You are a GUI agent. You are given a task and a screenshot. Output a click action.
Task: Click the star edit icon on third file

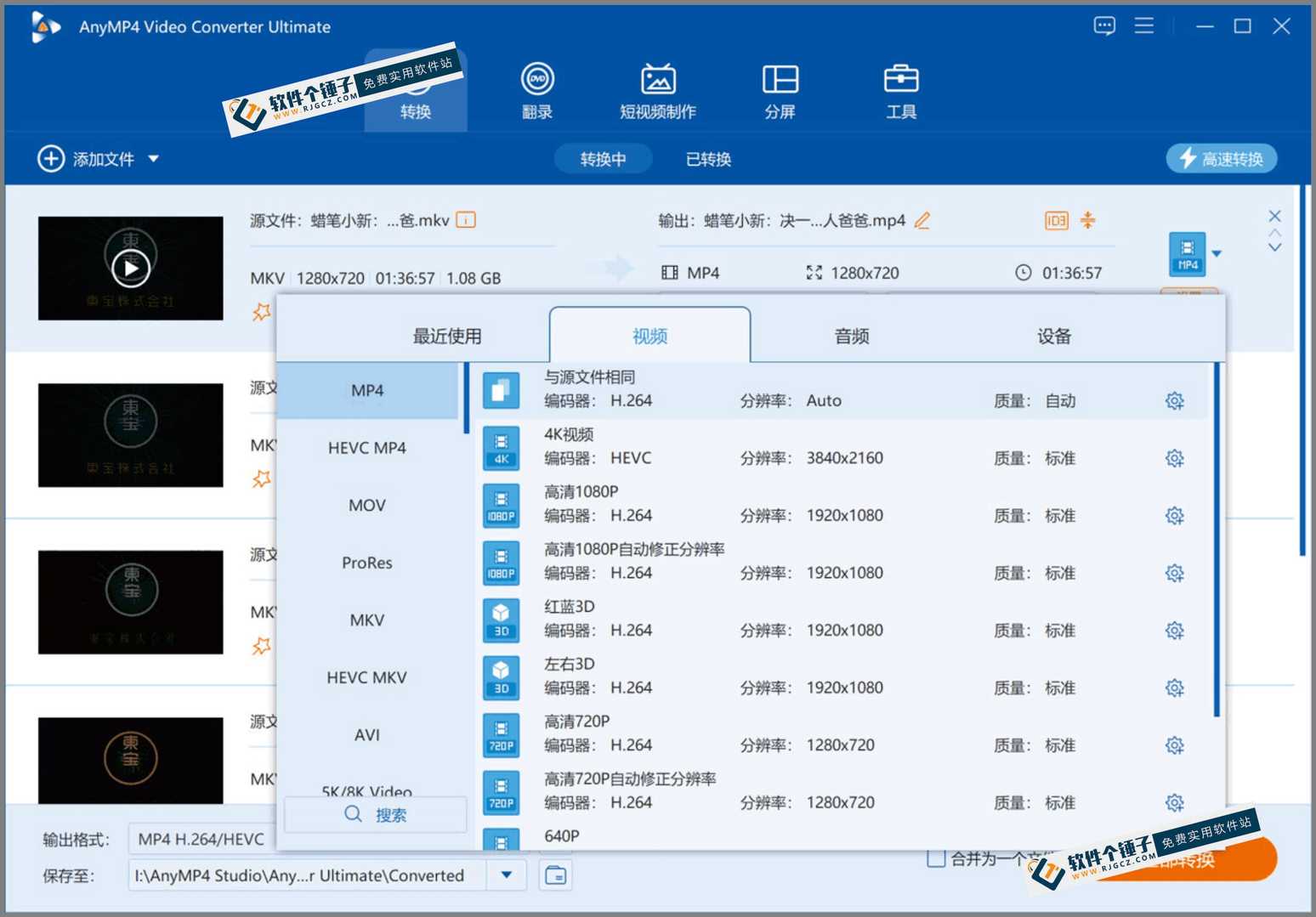(261, 646)
